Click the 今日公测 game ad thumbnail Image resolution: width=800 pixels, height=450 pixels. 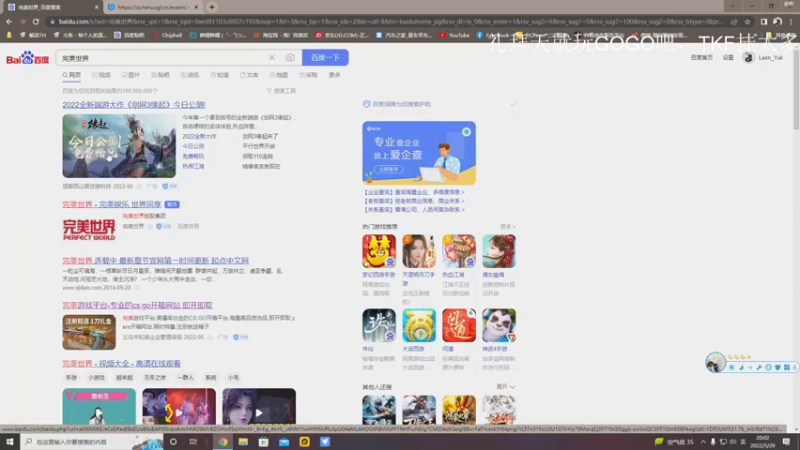tap(119, 146)
